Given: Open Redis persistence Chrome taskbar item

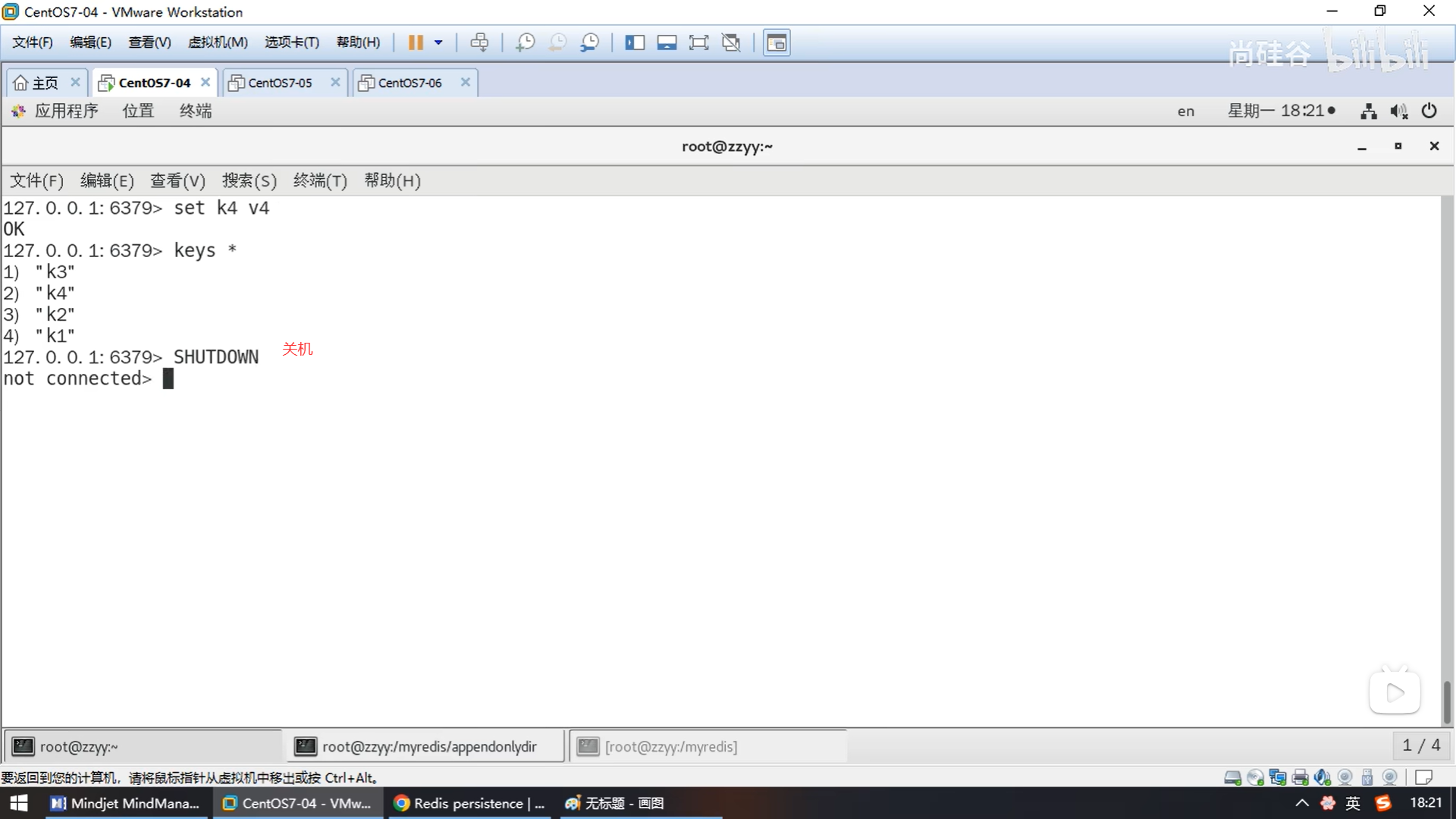Looking at the screenshot, I should click(x=470, y=803).
